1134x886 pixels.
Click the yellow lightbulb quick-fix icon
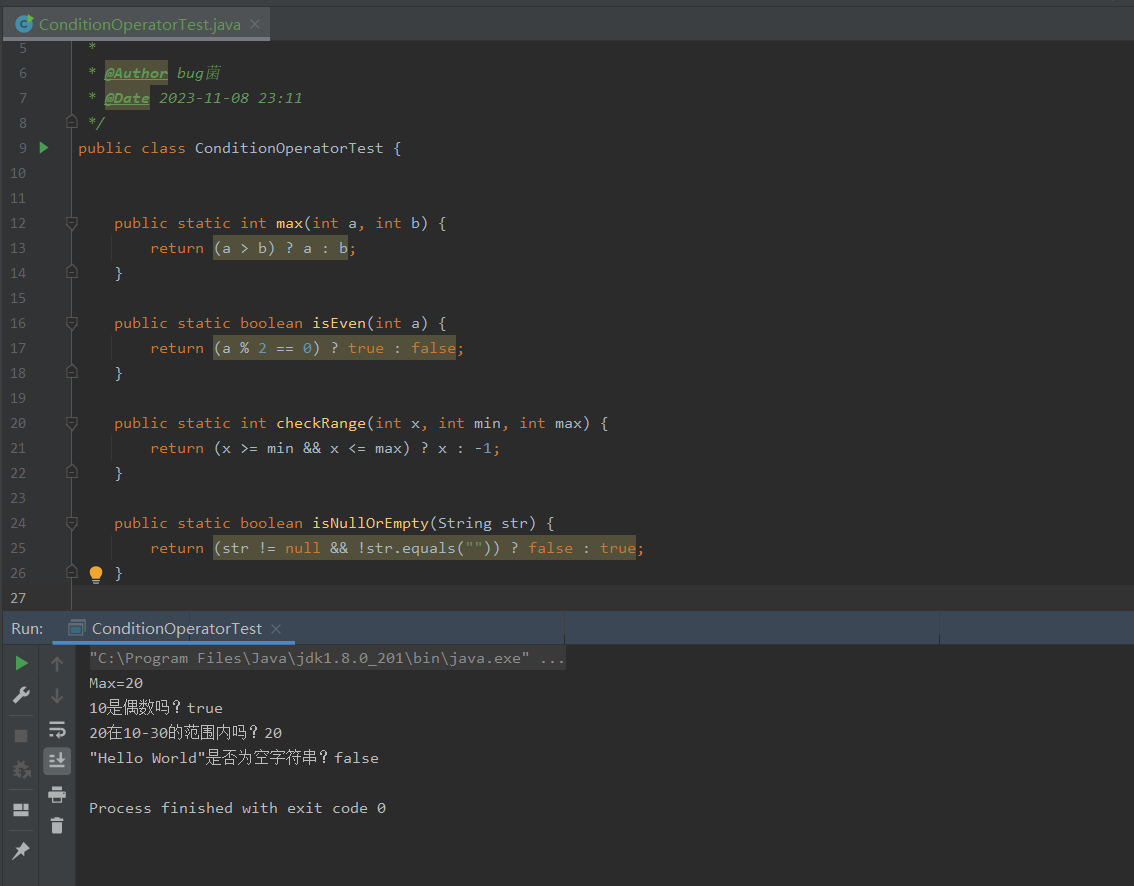95,575
